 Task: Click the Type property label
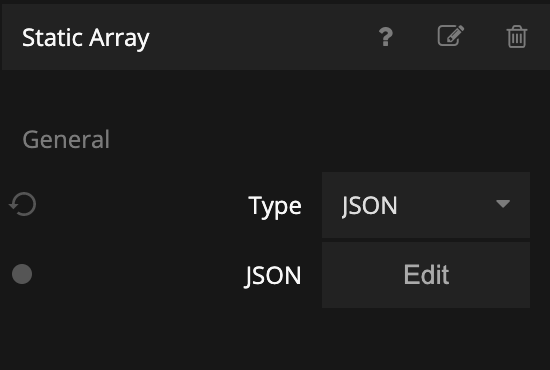coord(275,206)
